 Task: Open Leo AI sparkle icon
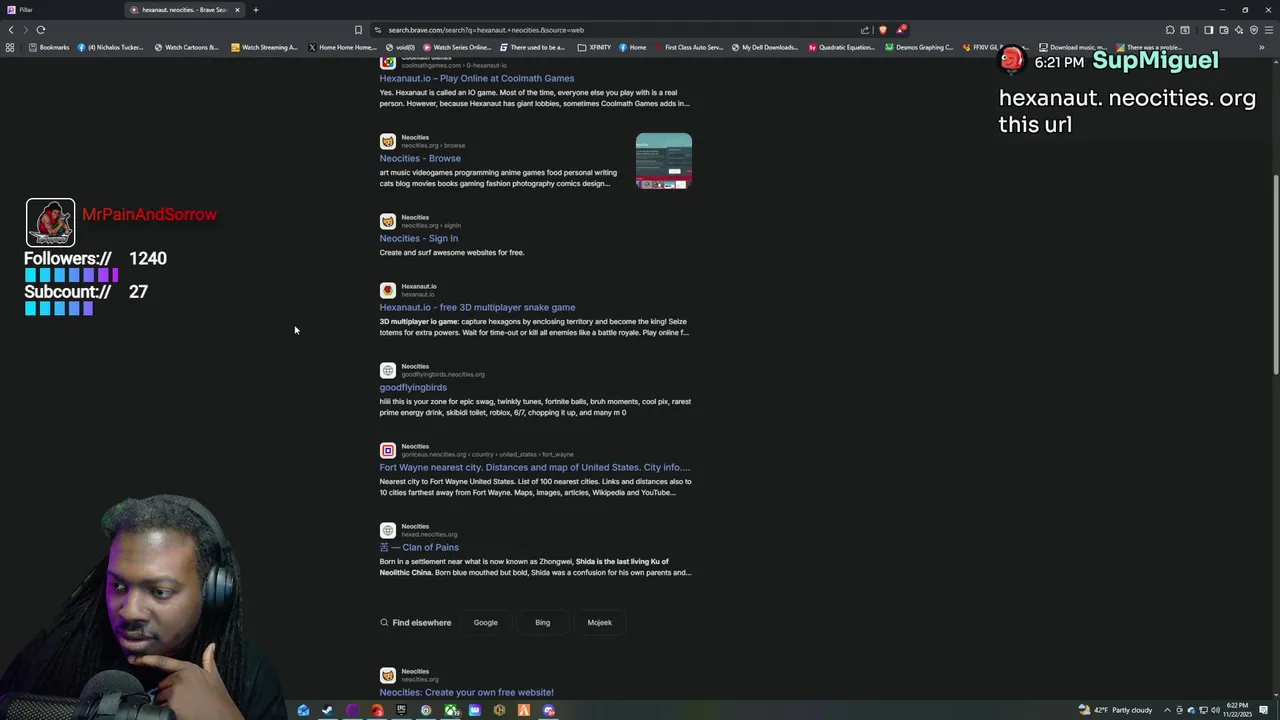point(1238,30)
